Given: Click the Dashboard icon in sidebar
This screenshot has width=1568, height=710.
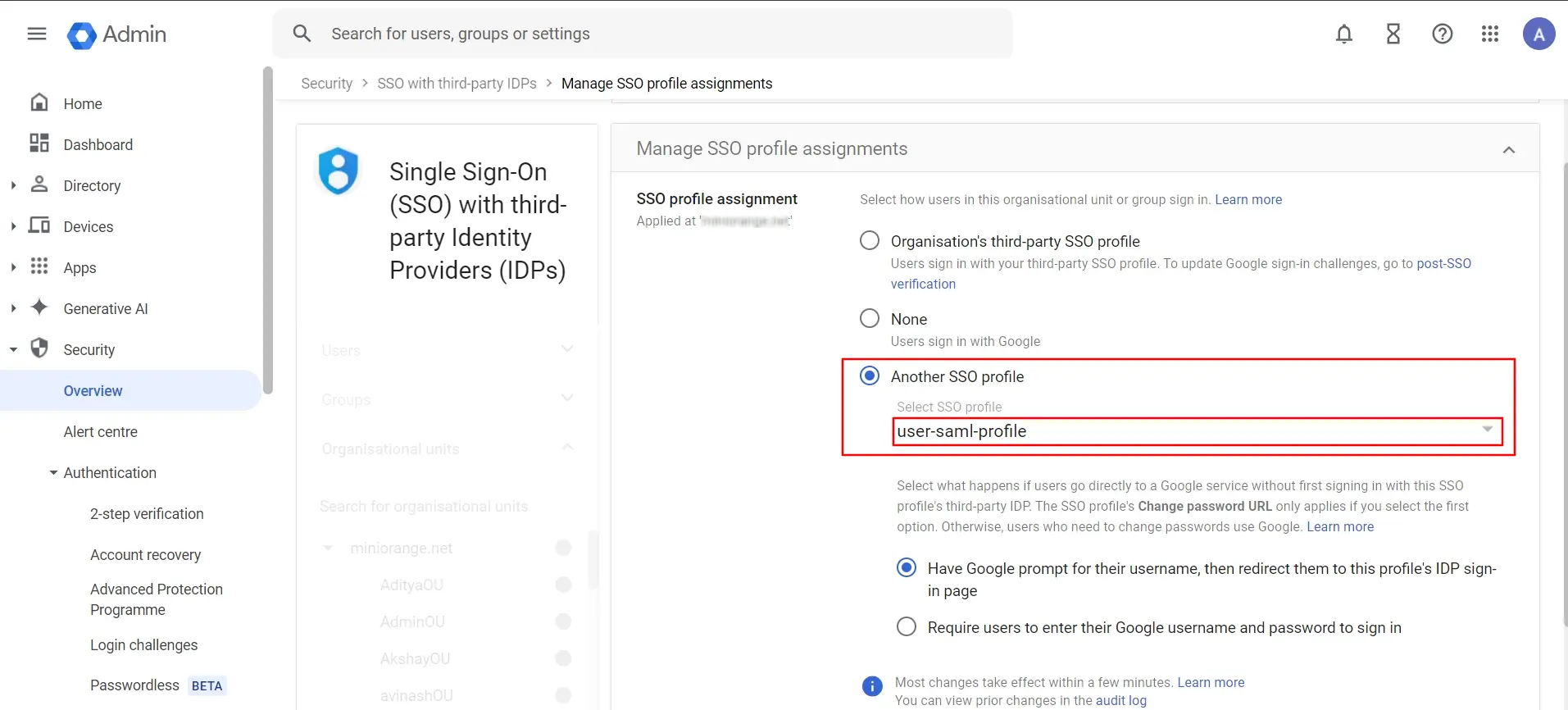Looking at the screenshot, I should coord(39,143).
